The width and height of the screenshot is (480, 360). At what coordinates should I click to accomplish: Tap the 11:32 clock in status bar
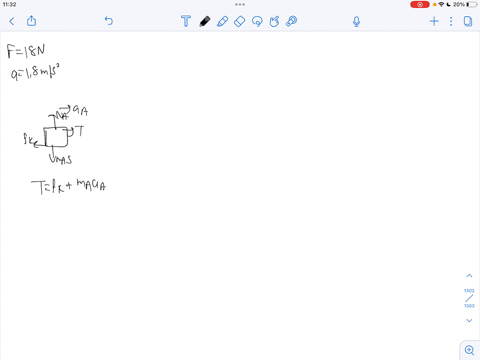click(x=9, y=4)
